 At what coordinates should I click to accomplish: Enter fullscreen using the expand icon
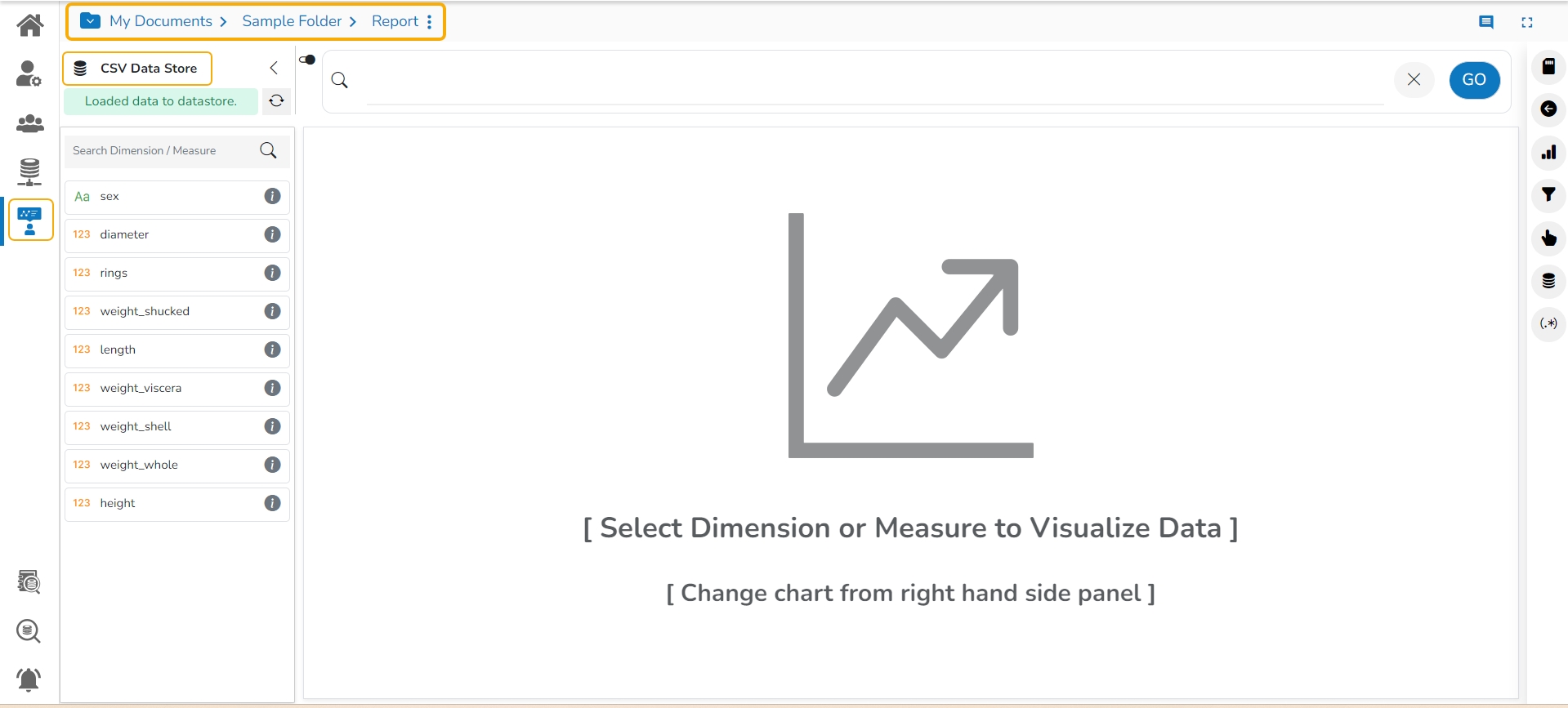(x=1526, y=22)
